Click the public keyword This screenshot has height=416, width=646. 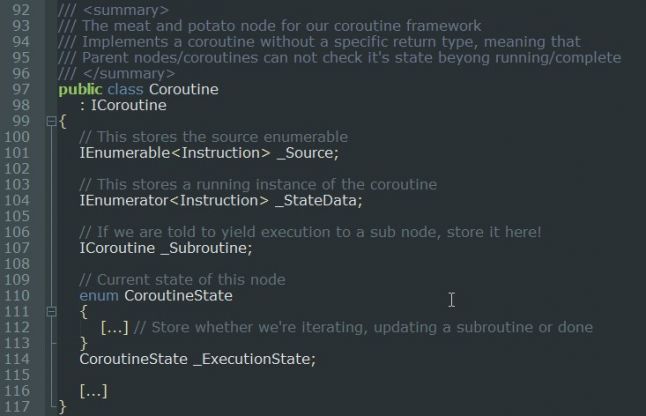80,89
